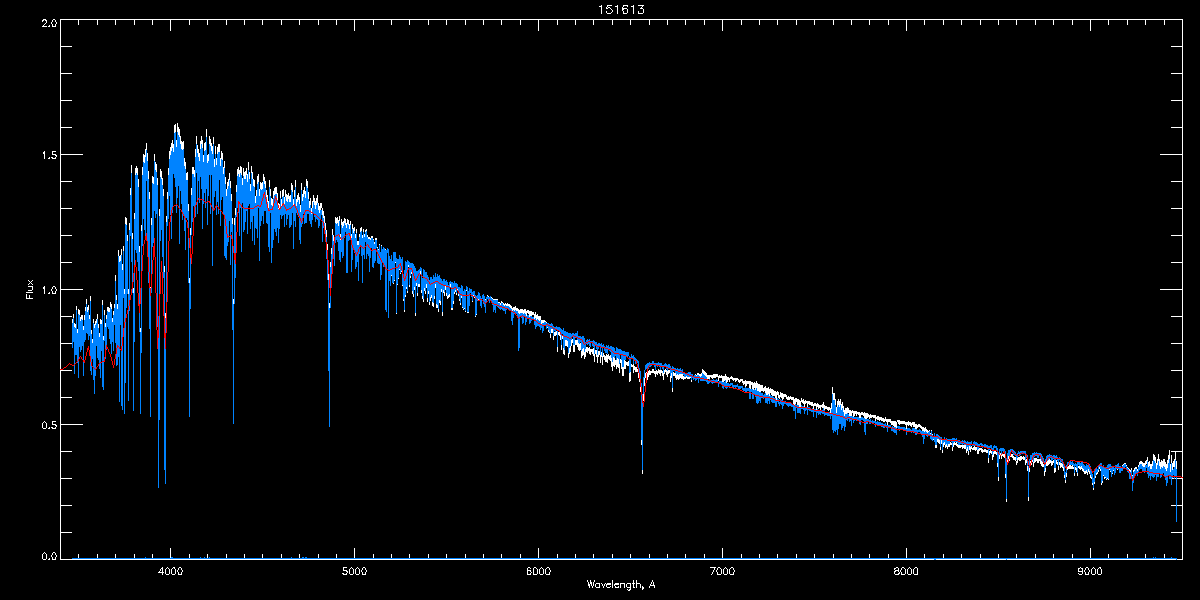Click the 1.5 y-axis tick label
This screenshot has width=1200, height=600.
click(48, 155)
